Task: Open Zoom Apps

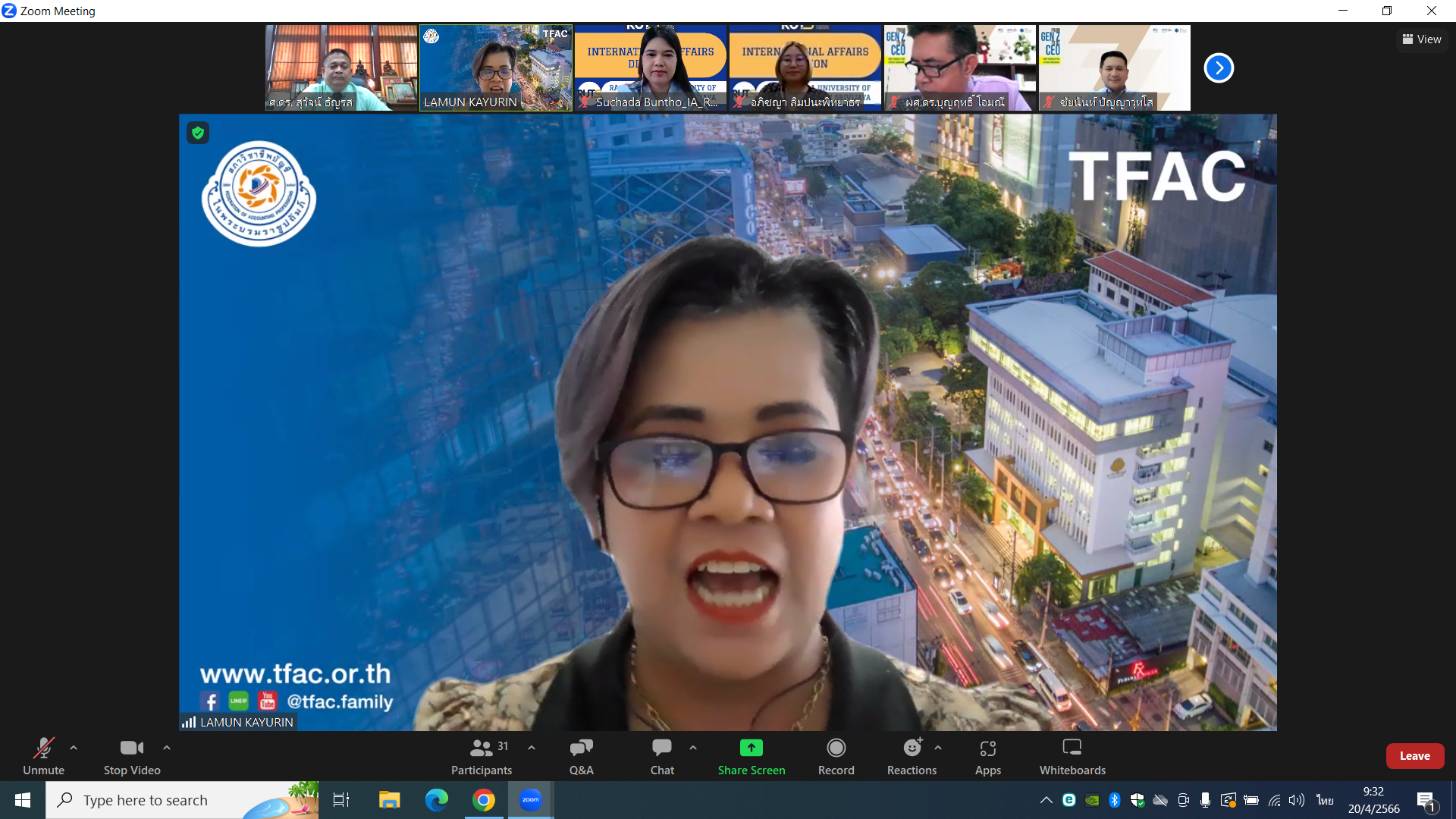Action: click(x=988, y=756)
